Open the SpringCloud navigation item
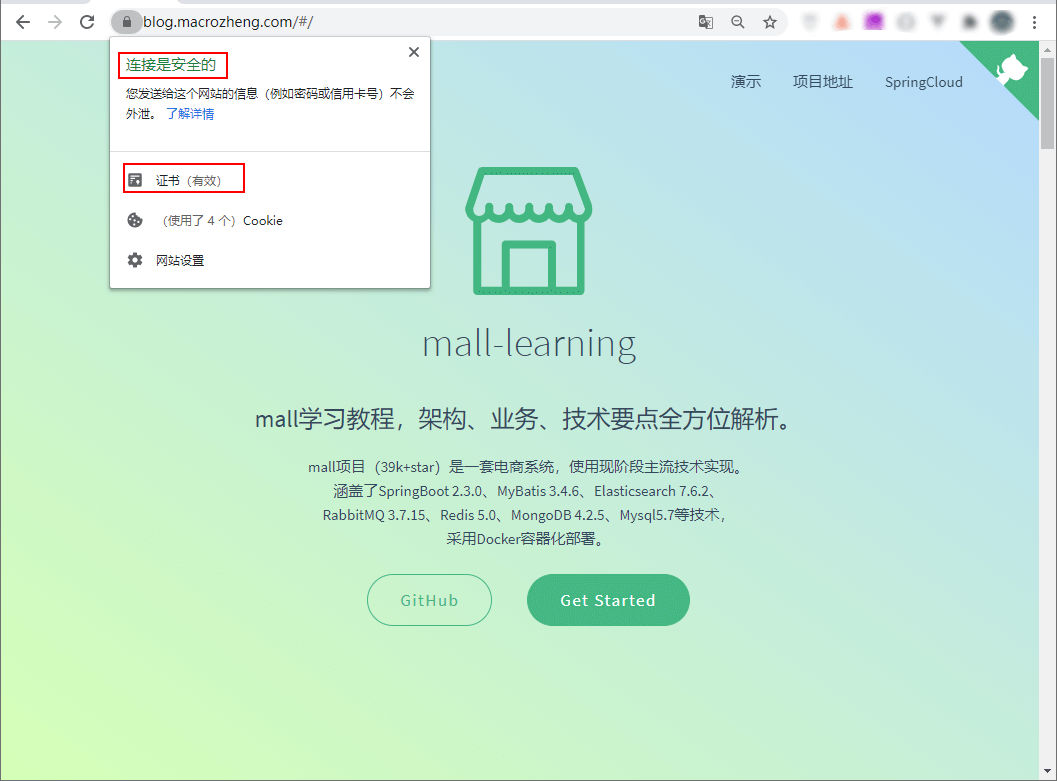 pyautogui.click(x=924, y=82)
